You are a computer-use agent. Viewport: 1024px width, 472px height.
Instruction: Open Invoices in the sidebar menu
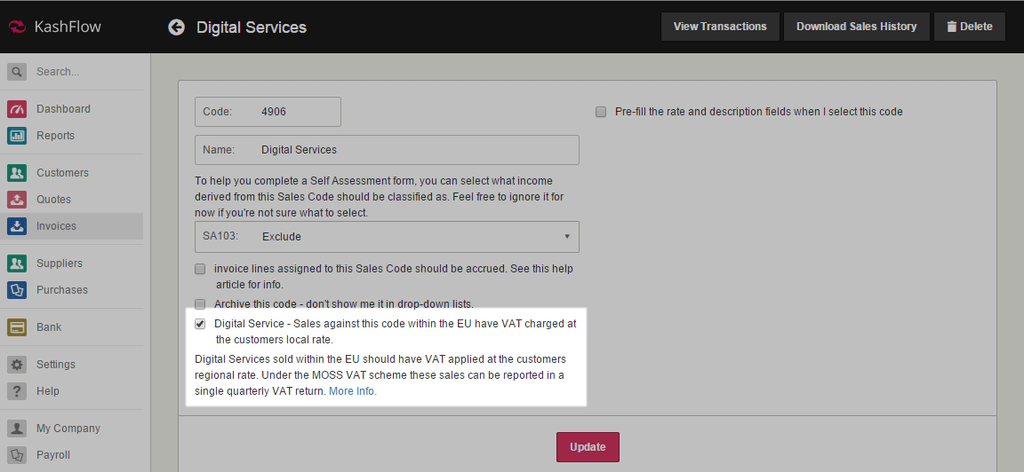[x=56, y=226]
